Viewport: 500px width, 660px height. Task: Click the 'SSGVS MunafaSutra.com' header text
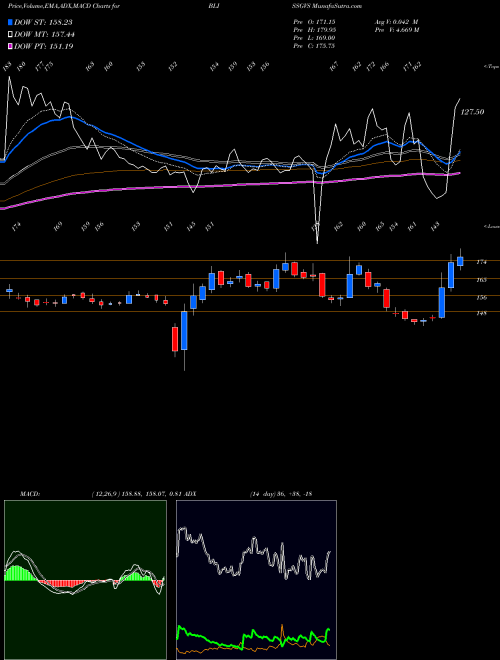click(x=327, y=6)
